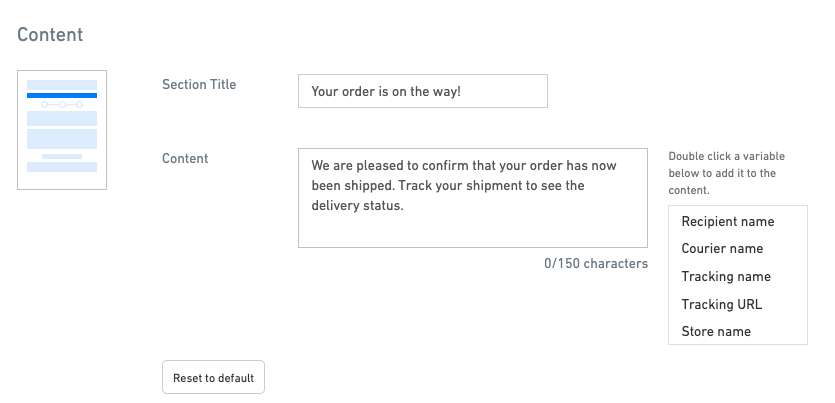Click the Section Title input field
Screen dimensions: 835x403
click(x=422, y=91)
